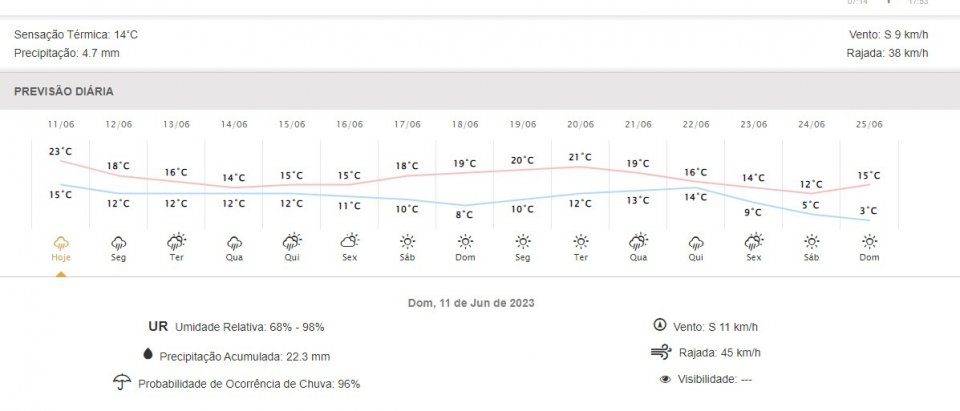Choose the sunny icon for Seg 19/06
The height and width of the screenshot is (411, 960).
pos(523,241)
